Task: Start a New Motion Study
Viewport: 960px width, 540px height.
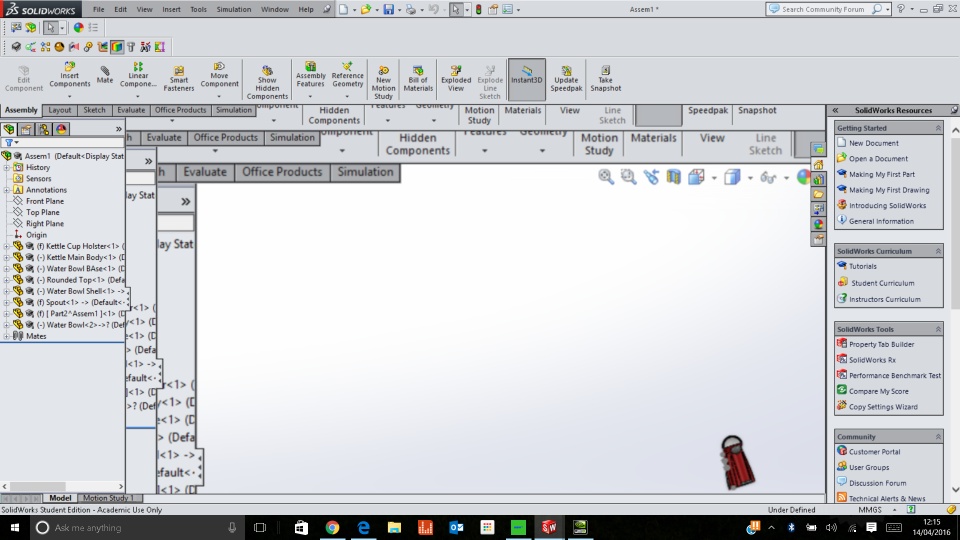Action: point(383,82)
